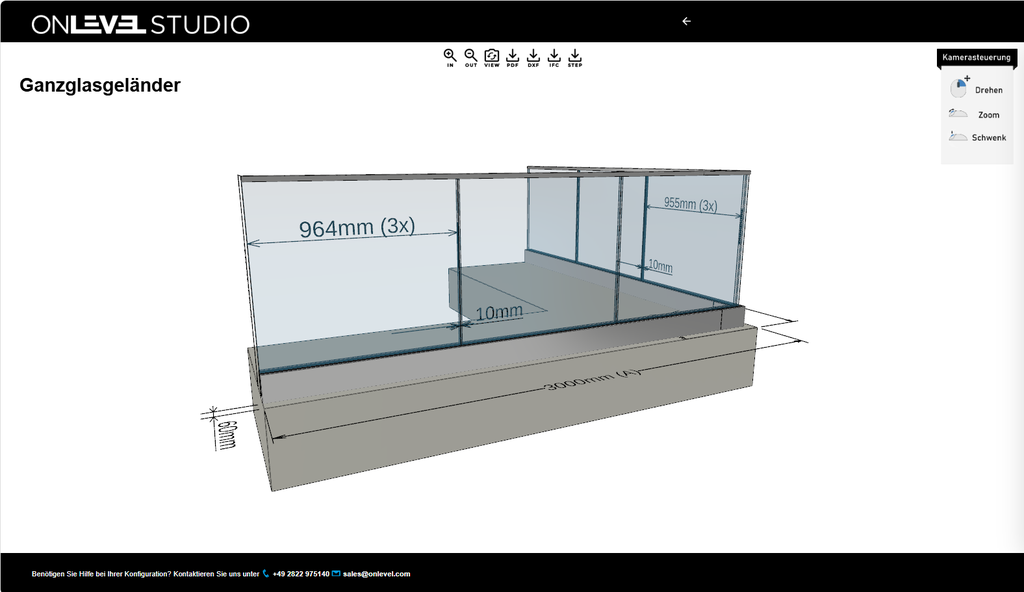Click the Zoom In magnifier icon
1024x592 pixels.
(x=450, y=58)
